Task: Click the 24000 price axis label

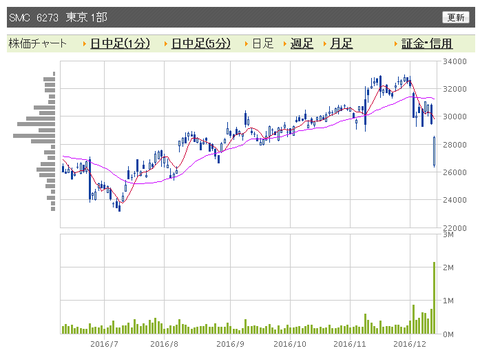Action: pyautogui.click(x=455, y=200)
